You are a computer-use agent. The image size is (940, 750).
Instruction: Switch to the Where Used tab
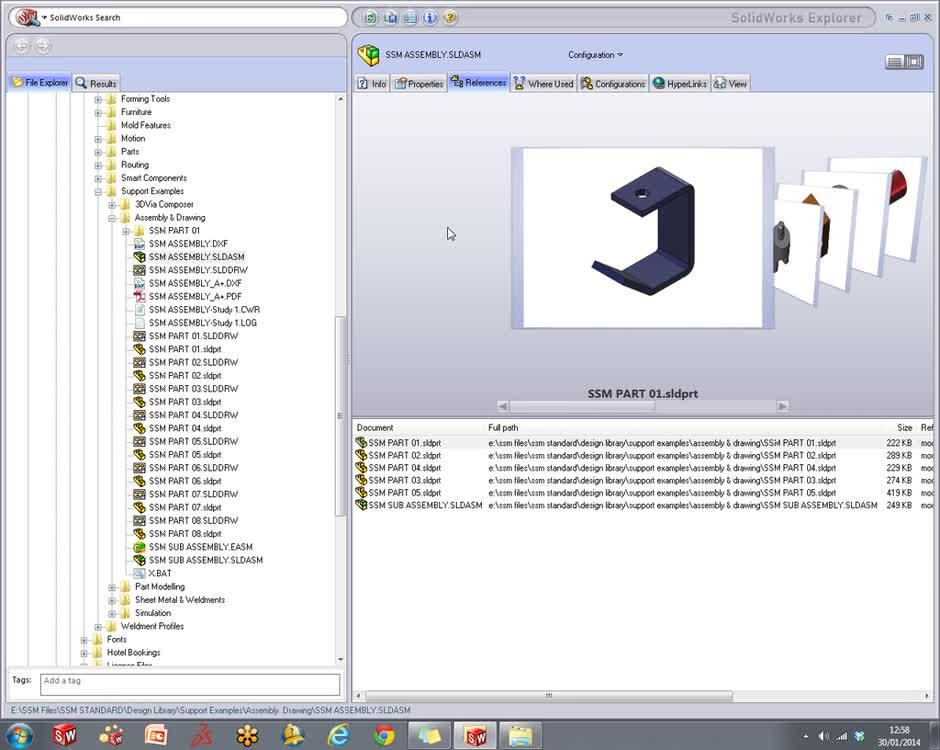(x=543, y=83)
